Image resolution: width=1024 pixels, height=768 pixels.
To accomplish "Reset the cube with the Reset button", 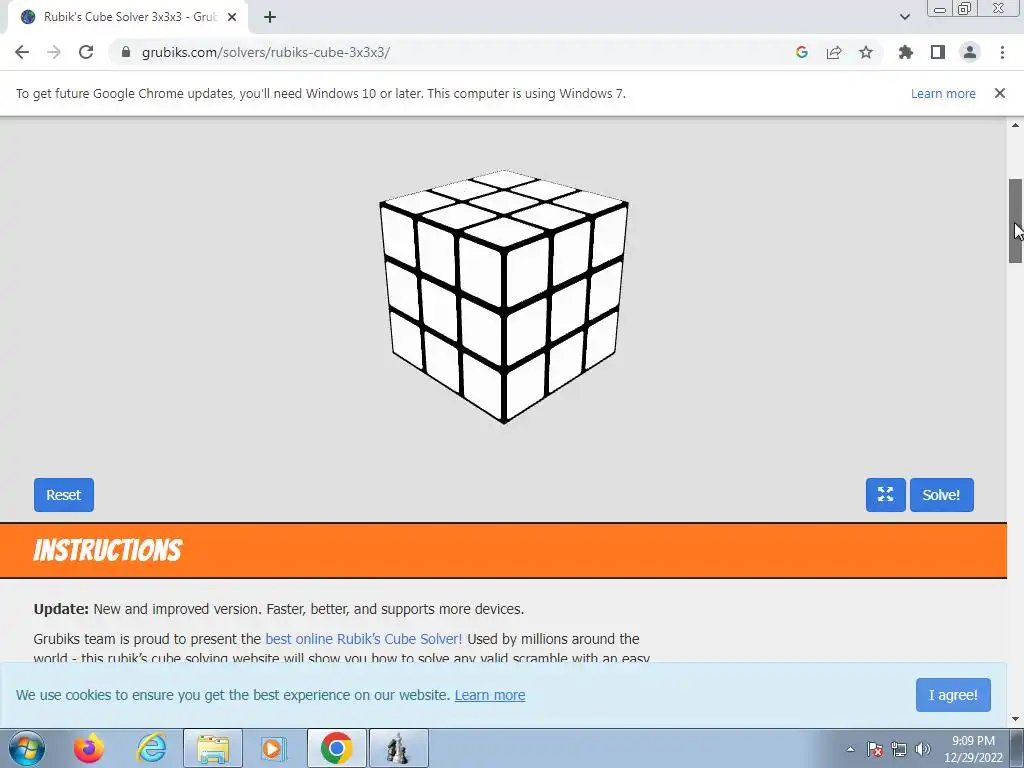I will tap(64, 495).
